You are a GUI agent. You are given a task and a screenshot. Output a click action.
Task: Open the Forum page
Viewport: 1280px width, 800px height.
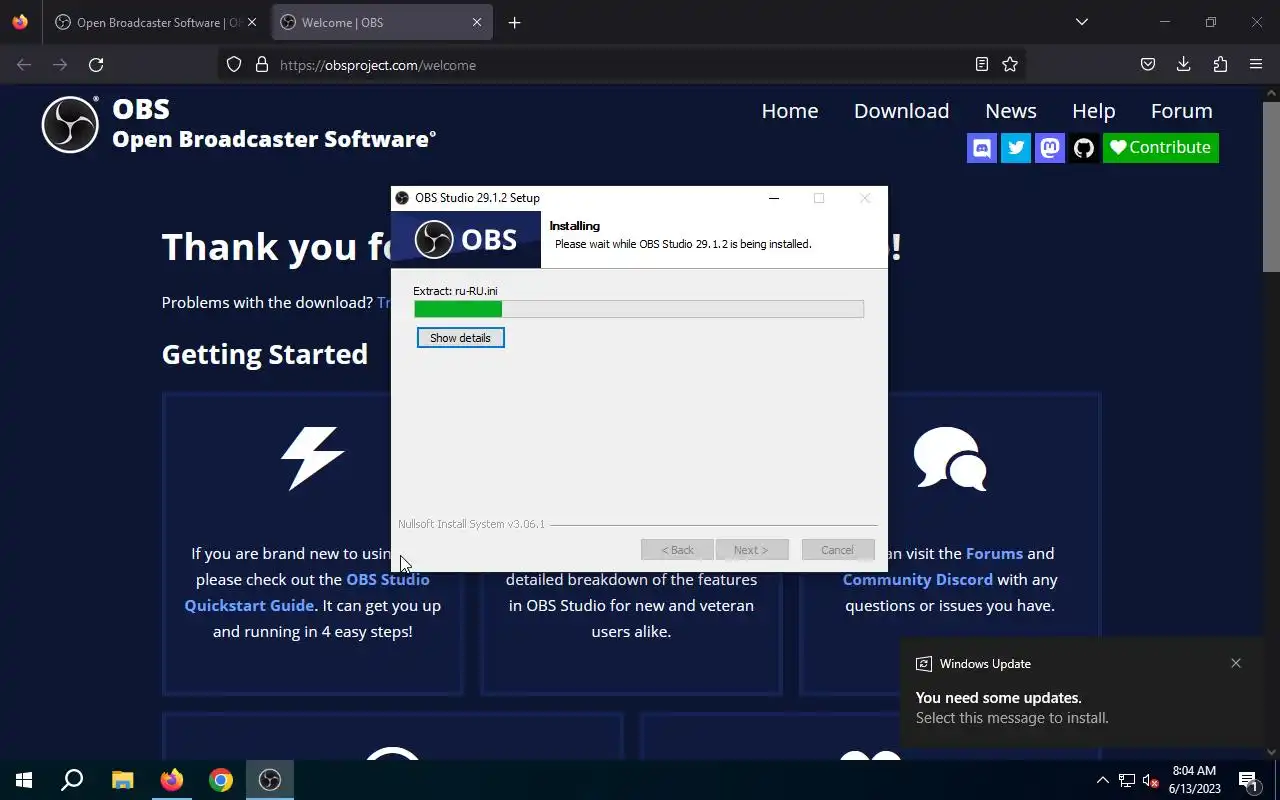click(1181, 111)
